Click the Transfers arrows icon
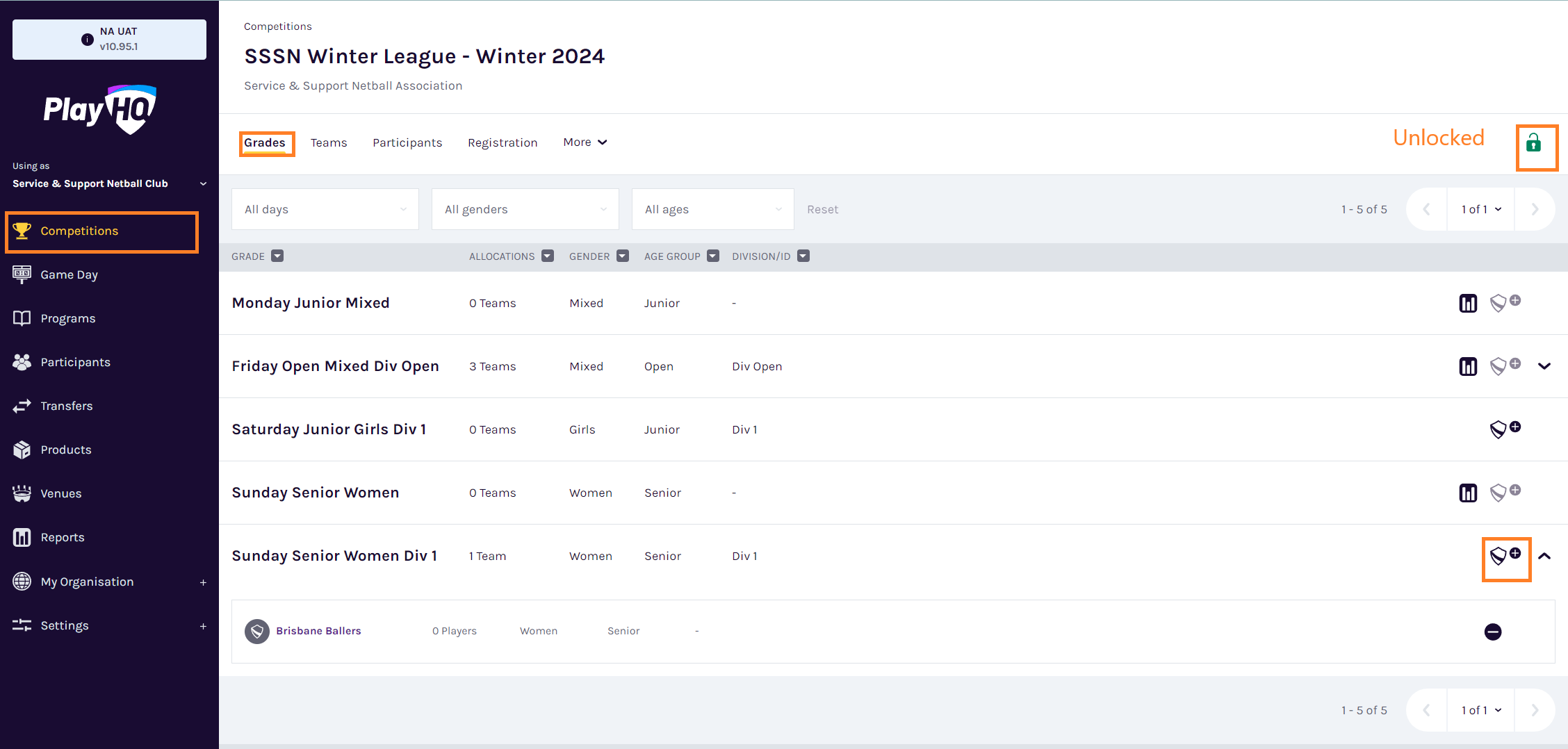This screenshot has width=1568, height=749. pyautogui.click(x=22, y=406)
